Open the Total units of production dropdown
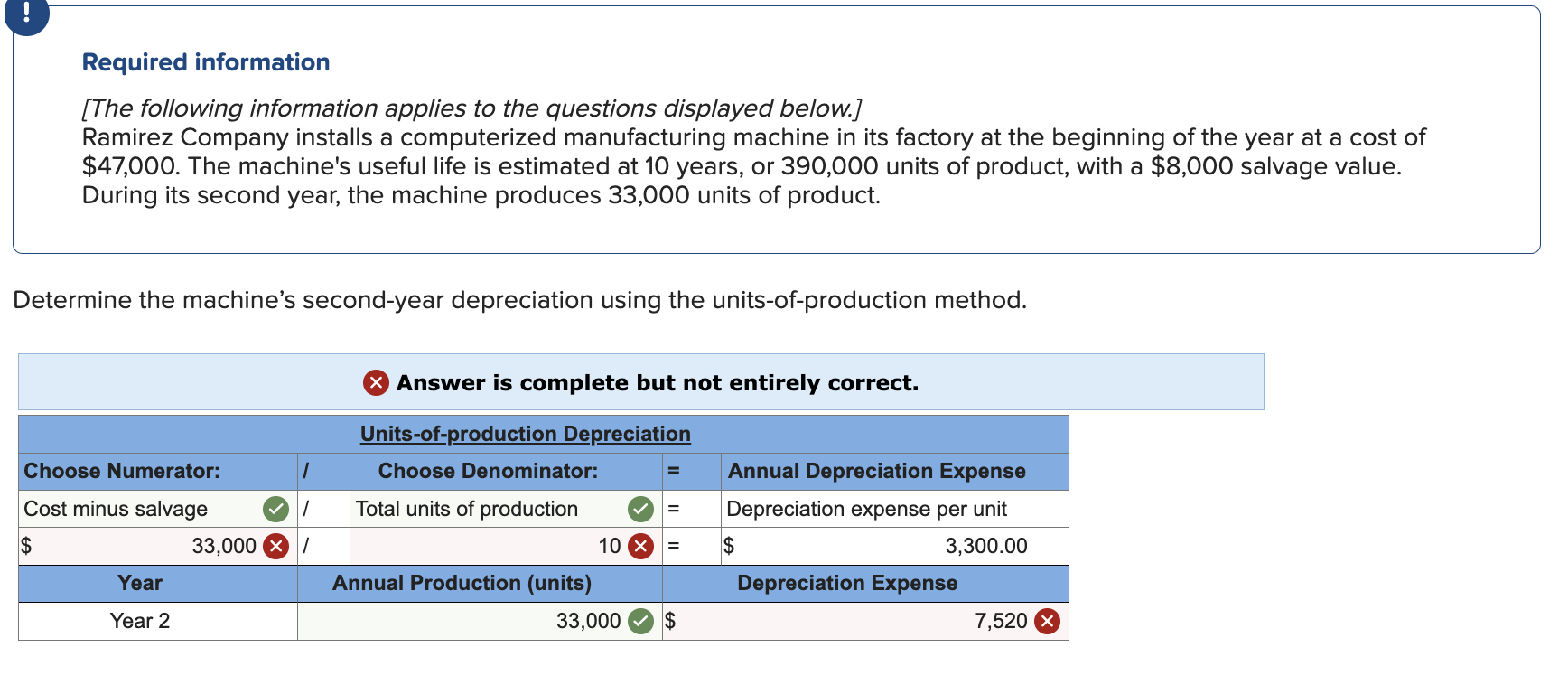This screenshot has height=685, width=1568. pos(506,509)
